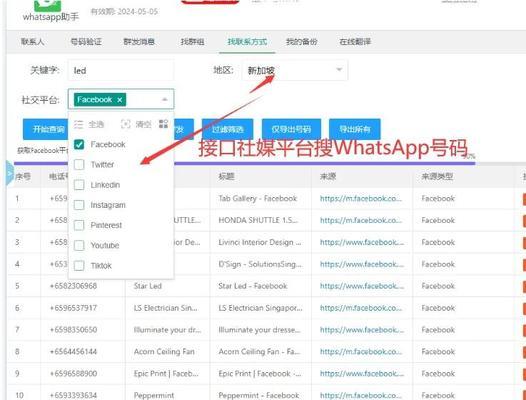Click the invert-selection grid icon in dropdown
526x400 pixels.
(x=163, y=124)
